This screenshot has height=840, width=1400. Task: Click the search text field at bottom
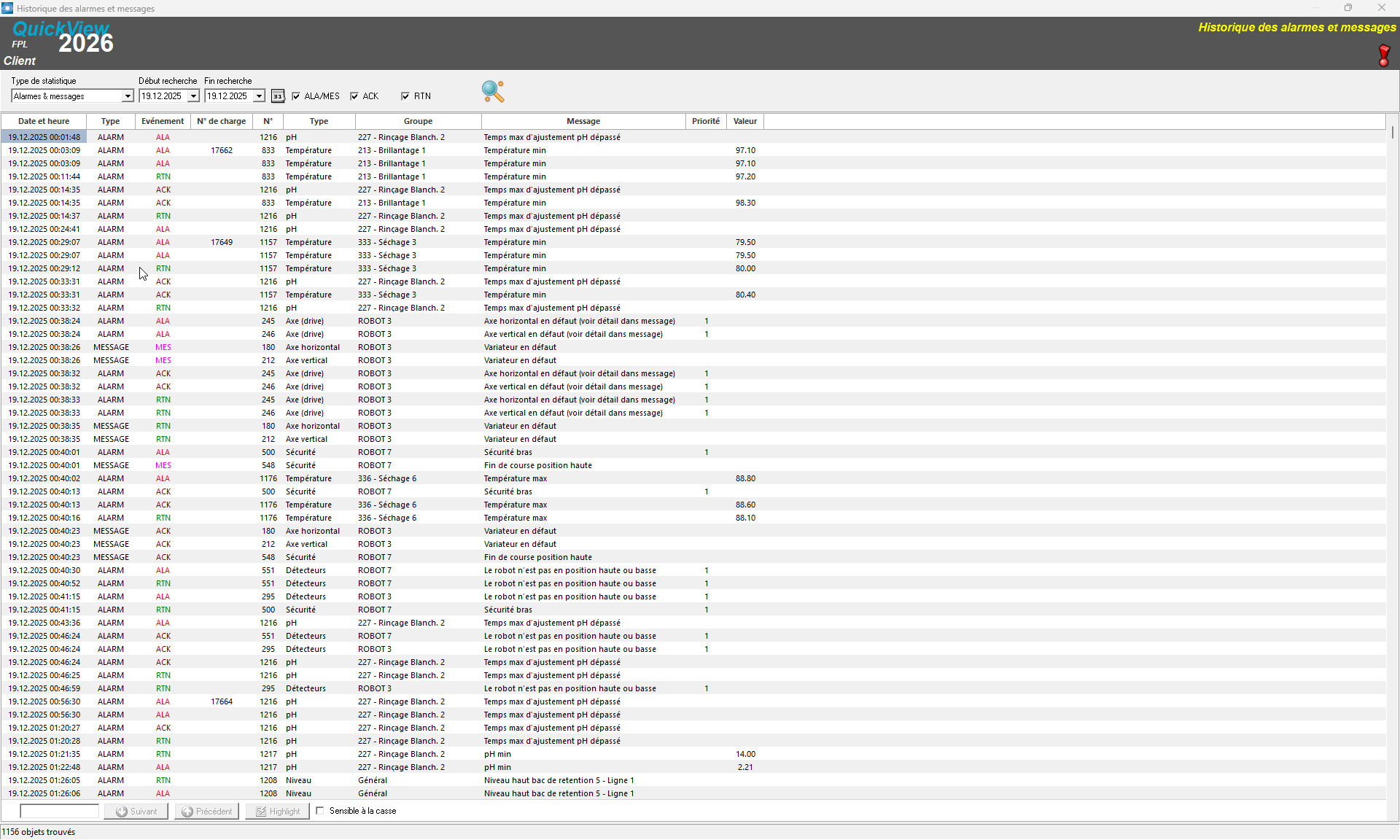coord(59,812)
